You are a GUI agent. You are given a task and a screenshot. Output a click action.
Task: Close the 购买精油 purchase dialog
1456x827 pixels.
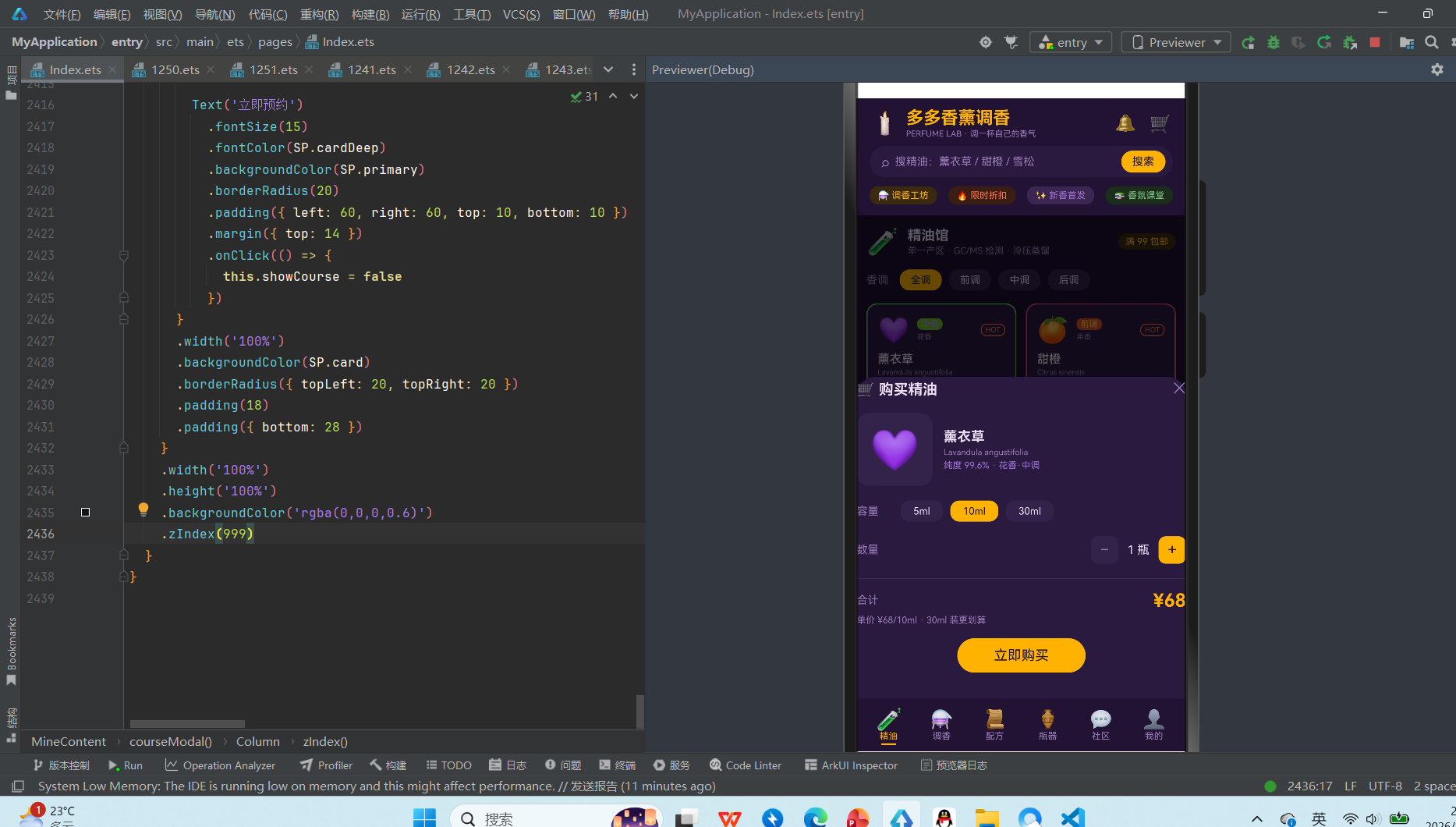[x=1178, y=389]
